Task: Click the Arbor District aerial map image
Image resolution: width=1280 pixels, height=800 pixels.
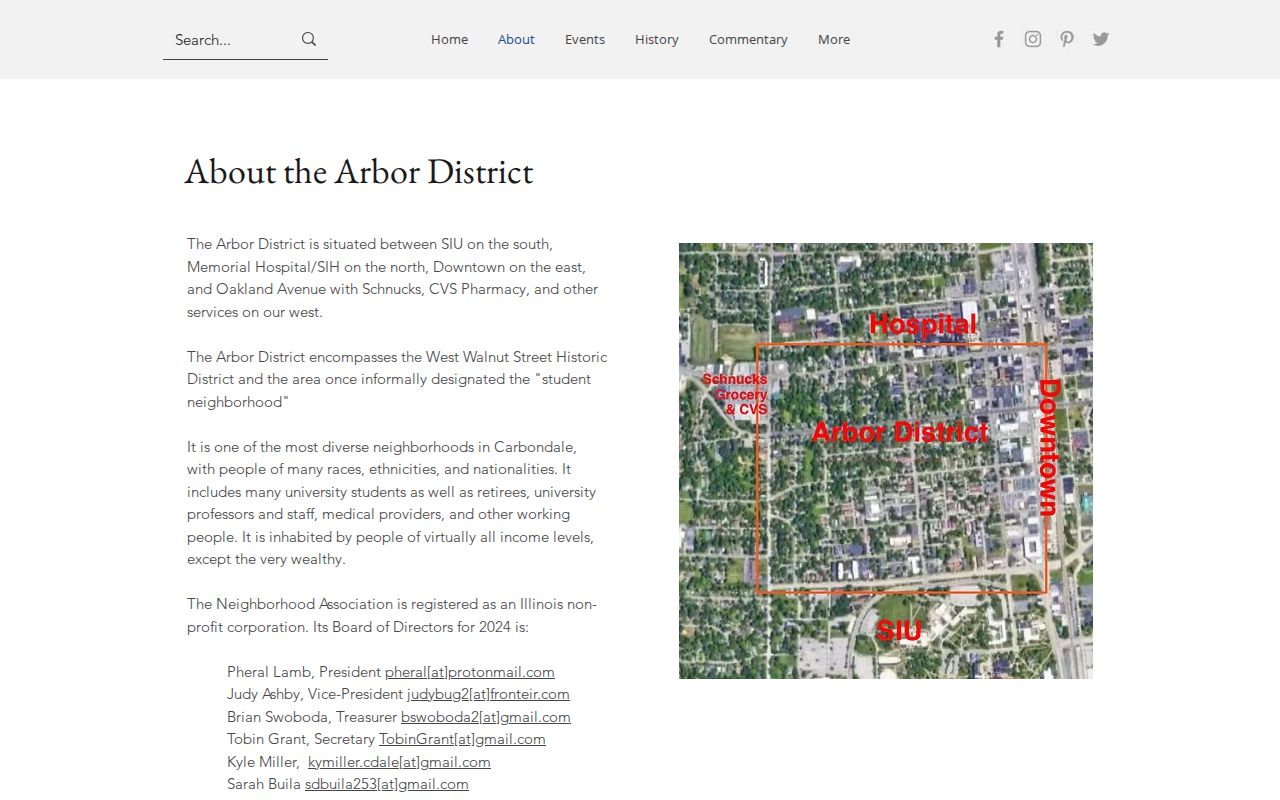Action: (x=886, y=461)
